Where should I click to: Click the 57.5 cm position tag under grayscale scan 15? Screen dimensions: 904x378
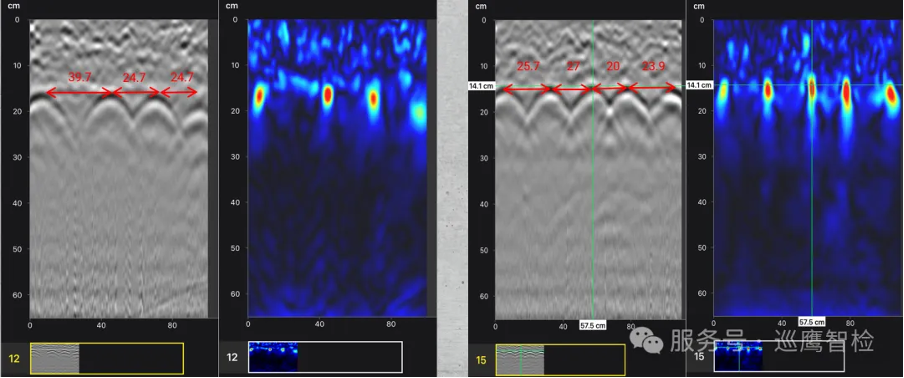pyautogui.click(x=593, y=326)
